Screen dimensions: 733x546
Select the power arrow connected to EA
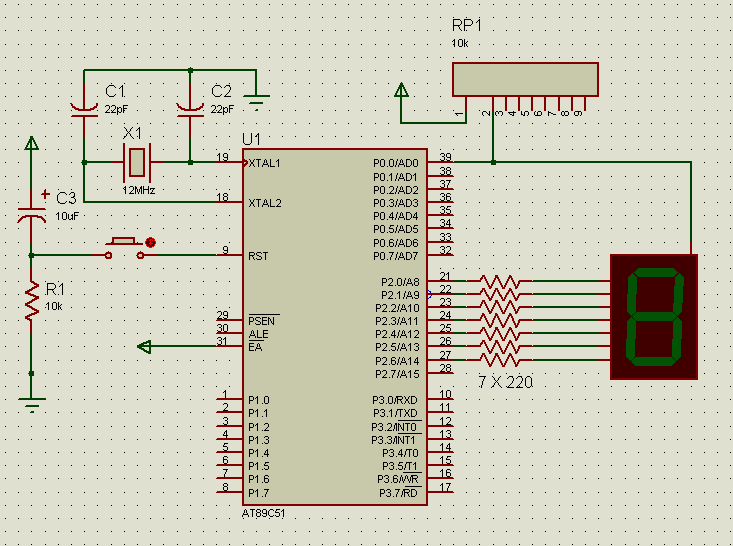pyautogui.click(x=144, y=347)
